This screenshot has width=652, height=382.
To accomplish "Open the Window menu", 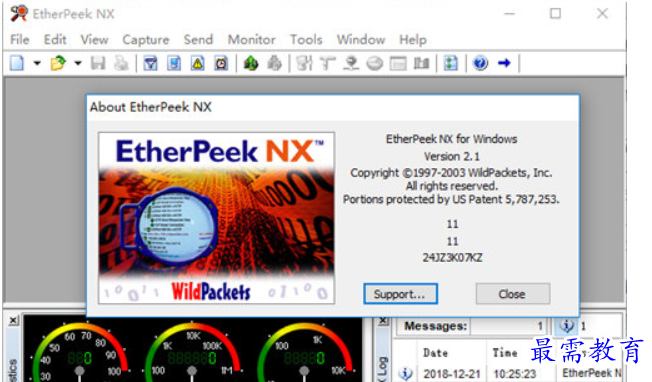I will [x=361, y=39].
